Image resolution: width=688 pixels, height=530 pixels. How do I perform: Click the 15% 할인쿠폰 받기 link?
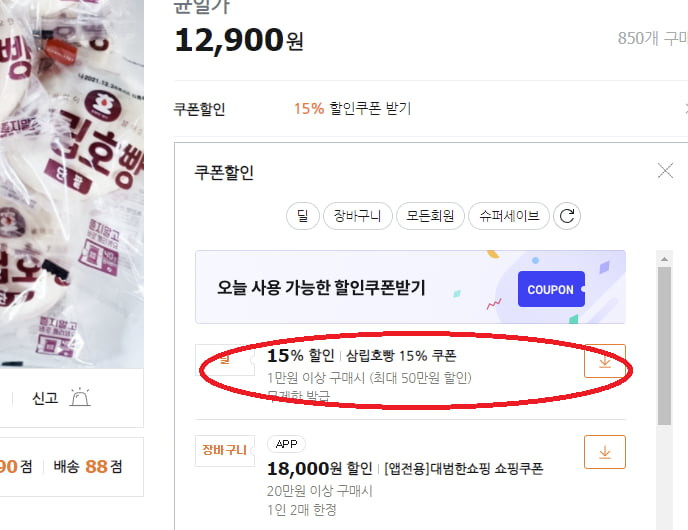tap(352, 108)
